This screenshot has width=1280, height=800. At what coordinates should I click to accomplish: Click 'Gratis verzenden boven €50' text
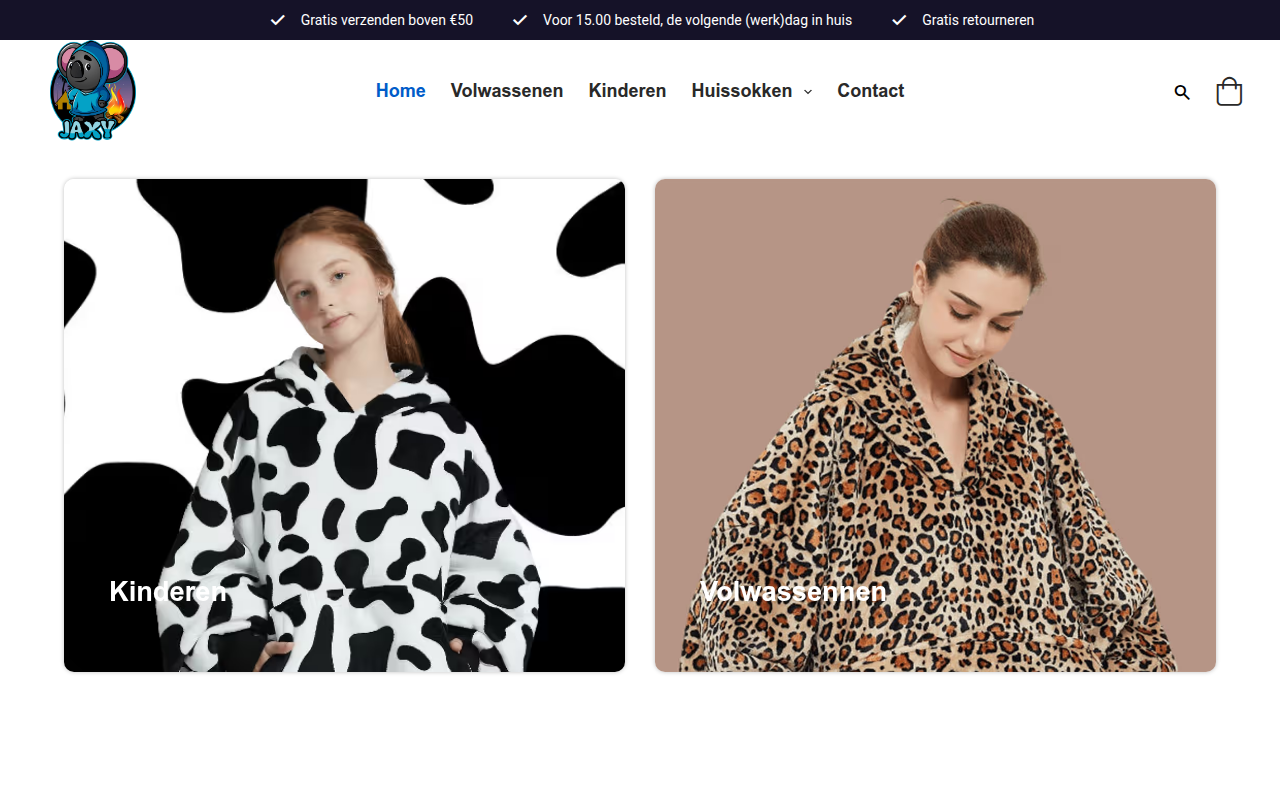[387, 20]
